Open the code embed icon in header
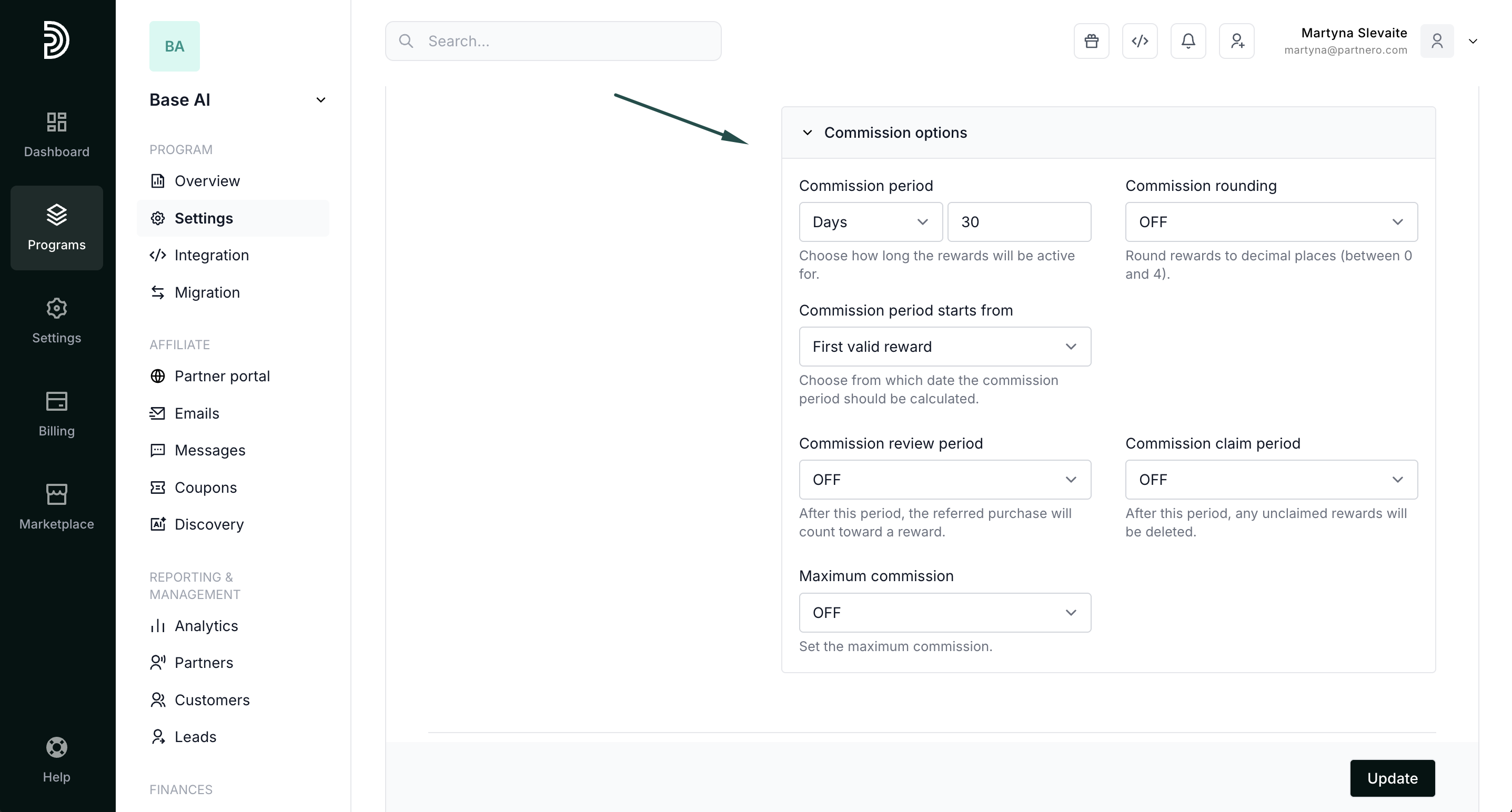 pos(1140,41)
